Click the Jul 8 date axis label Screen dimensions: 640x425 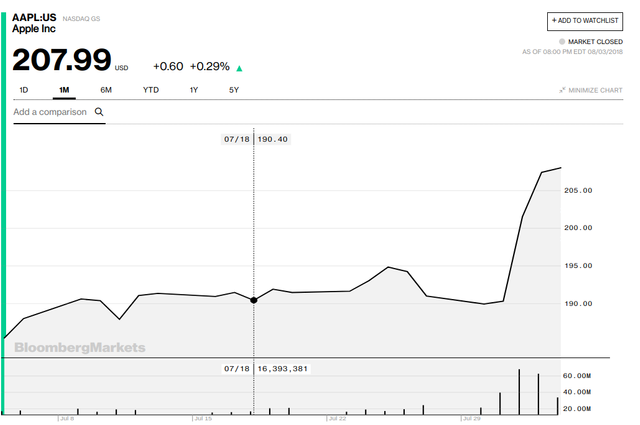[67, 419]
